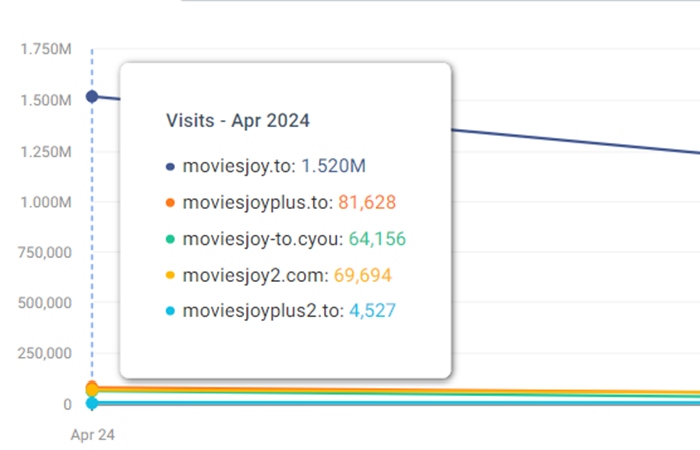Screen dimensions: 700x450
Task: Click the dark blue moviesjoy.to legend dot
Action: (x=170, y=167)
